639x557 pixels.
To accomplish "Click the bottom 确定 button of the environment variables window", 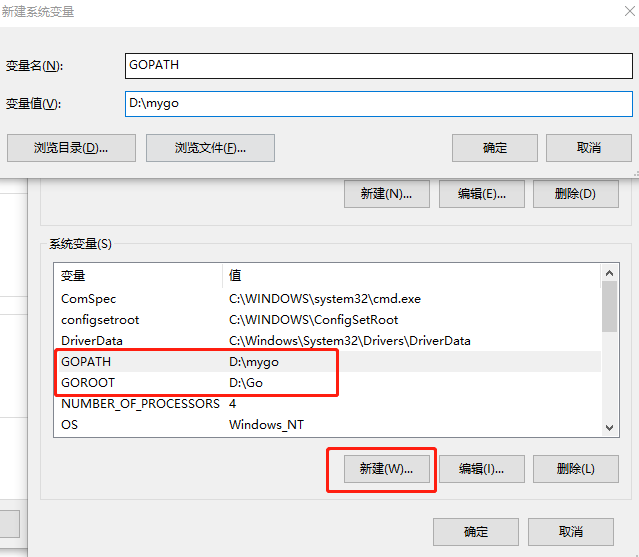I will [476, 532].
